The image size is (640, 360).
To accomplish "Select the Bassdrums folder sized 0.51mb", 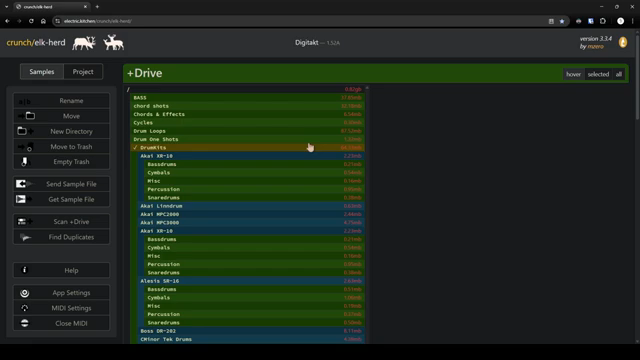I will (x=255, y=289).
